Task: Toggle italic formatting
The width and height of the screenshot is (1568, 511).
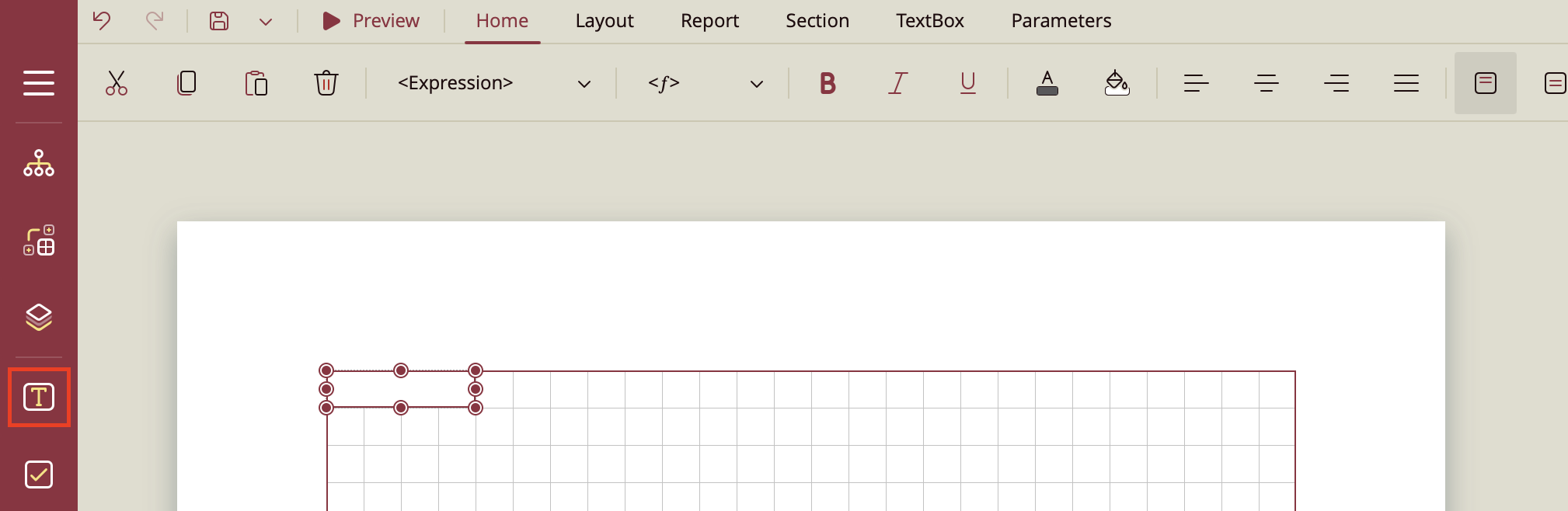Action: [898, 83]
